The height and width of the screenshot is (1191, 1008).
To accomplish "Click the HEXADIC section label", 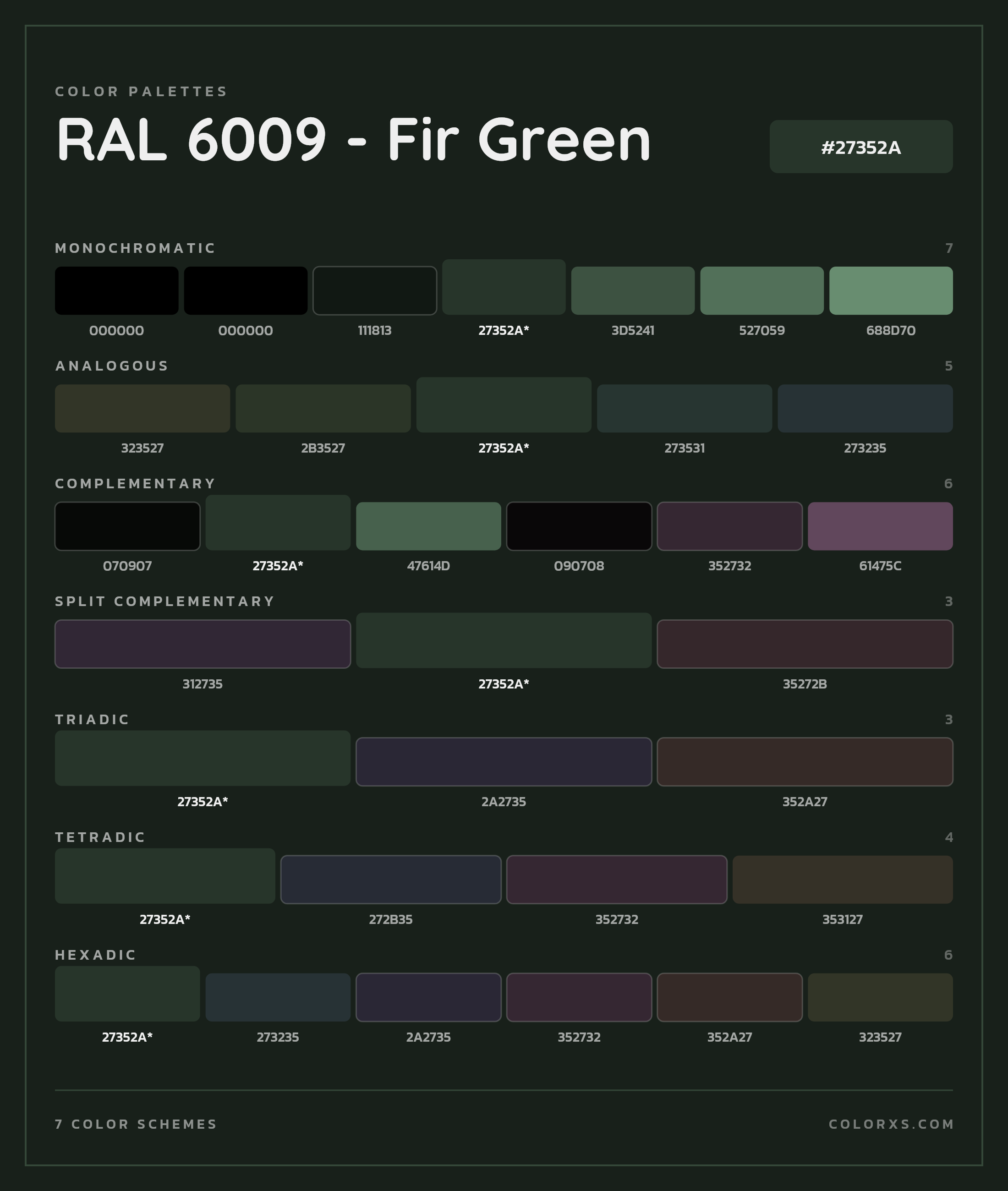I will (96, 955).
